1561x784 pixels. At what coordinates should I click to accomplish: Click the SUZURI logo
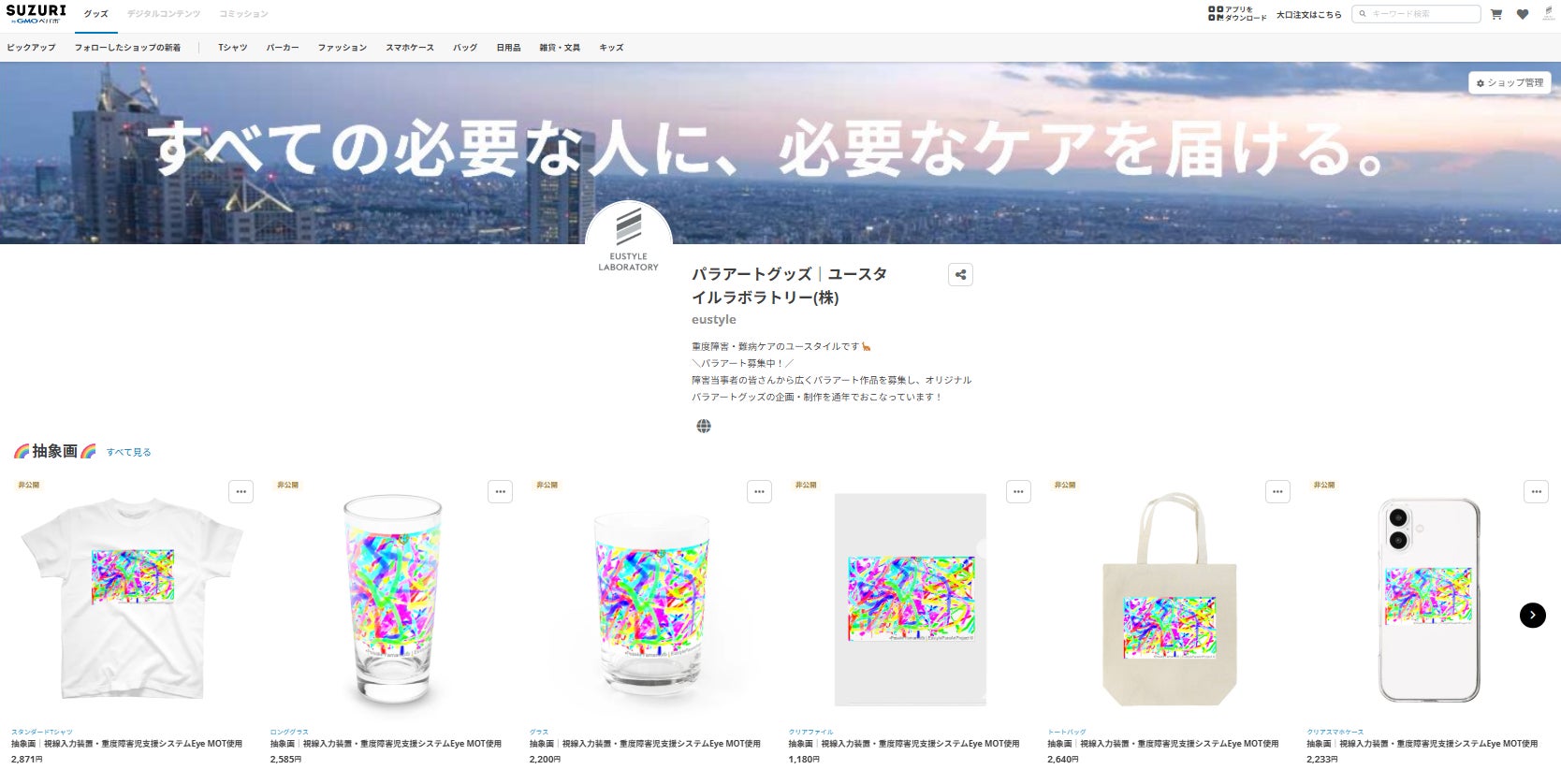[36, 14]
